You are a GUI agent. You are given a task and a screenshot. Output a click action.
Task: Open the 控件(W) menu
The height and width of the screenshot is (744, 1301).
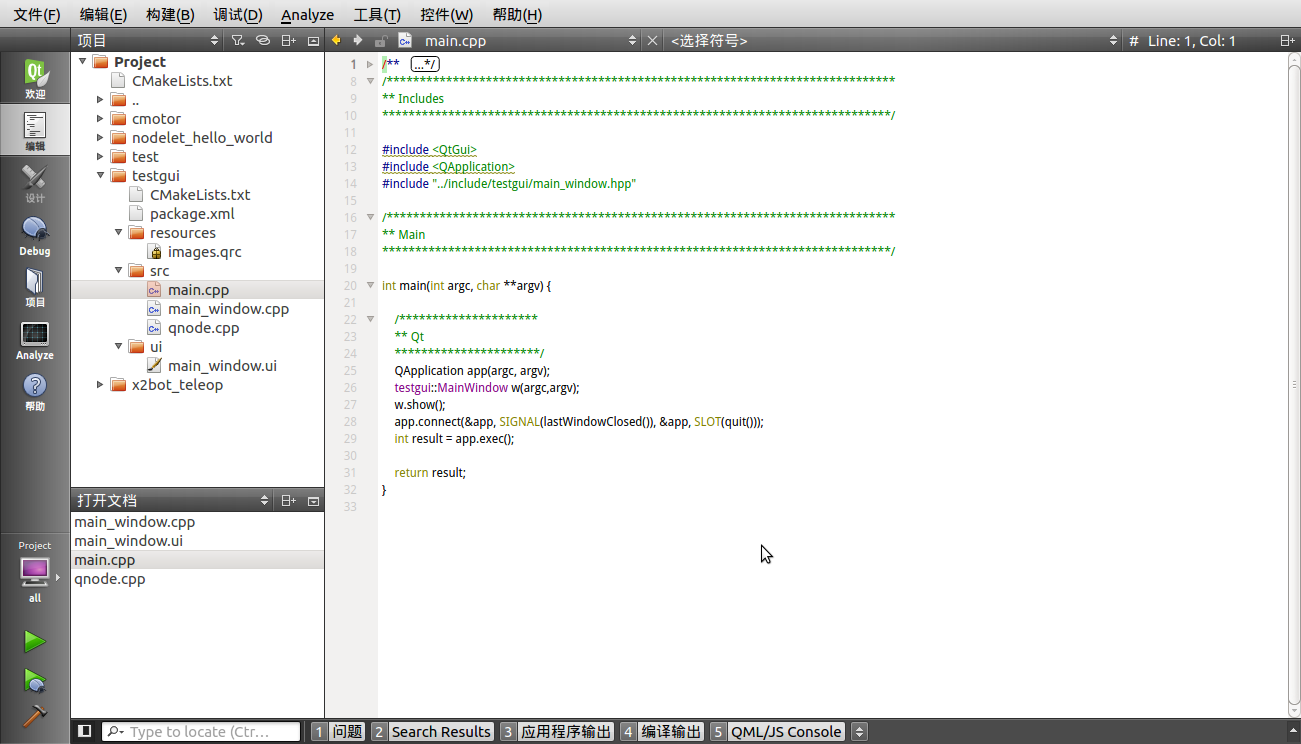tap(447, 15)
